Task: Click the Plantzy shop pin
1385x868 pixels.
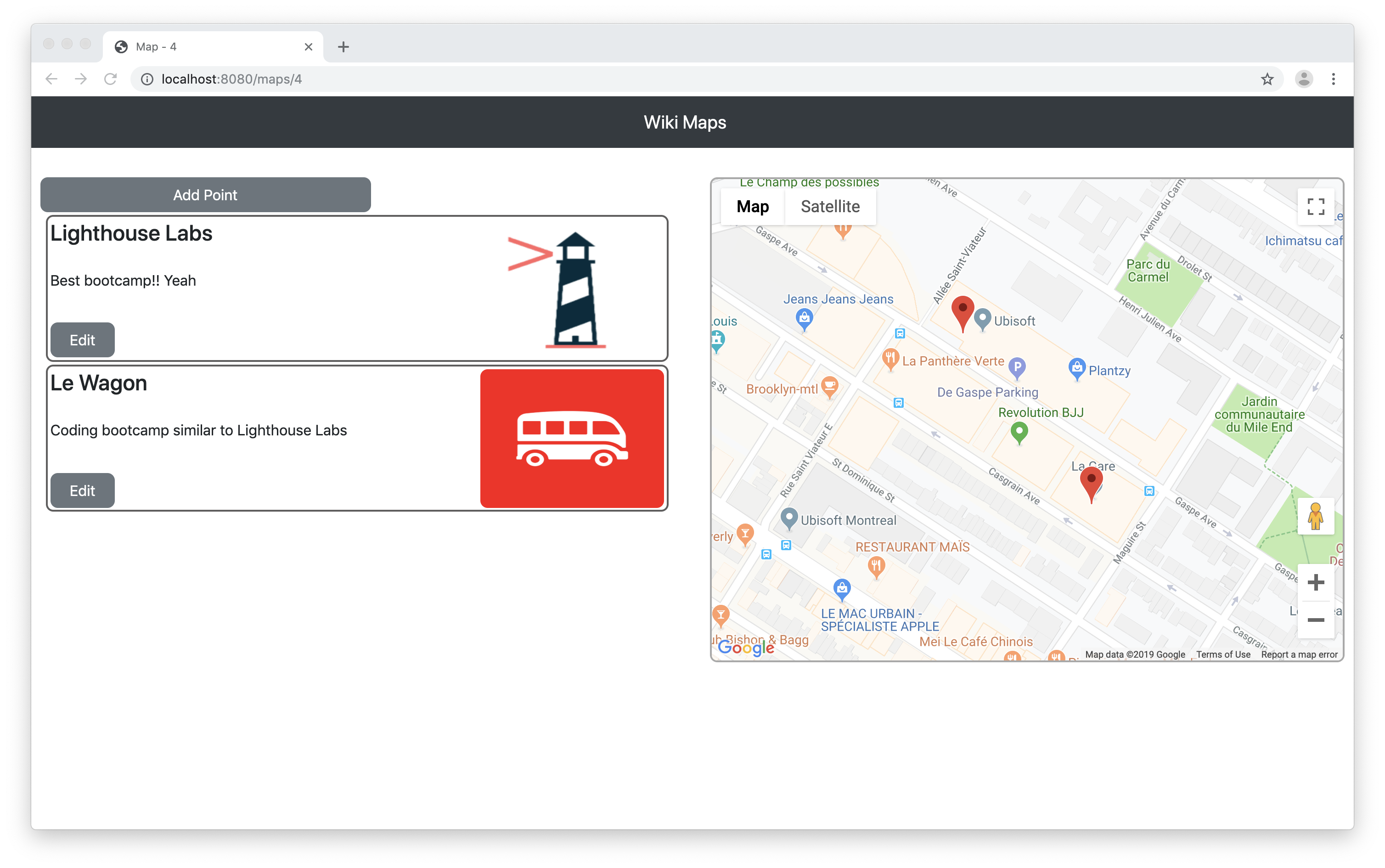Action: pyautogui.click(x=1077, y=369)
